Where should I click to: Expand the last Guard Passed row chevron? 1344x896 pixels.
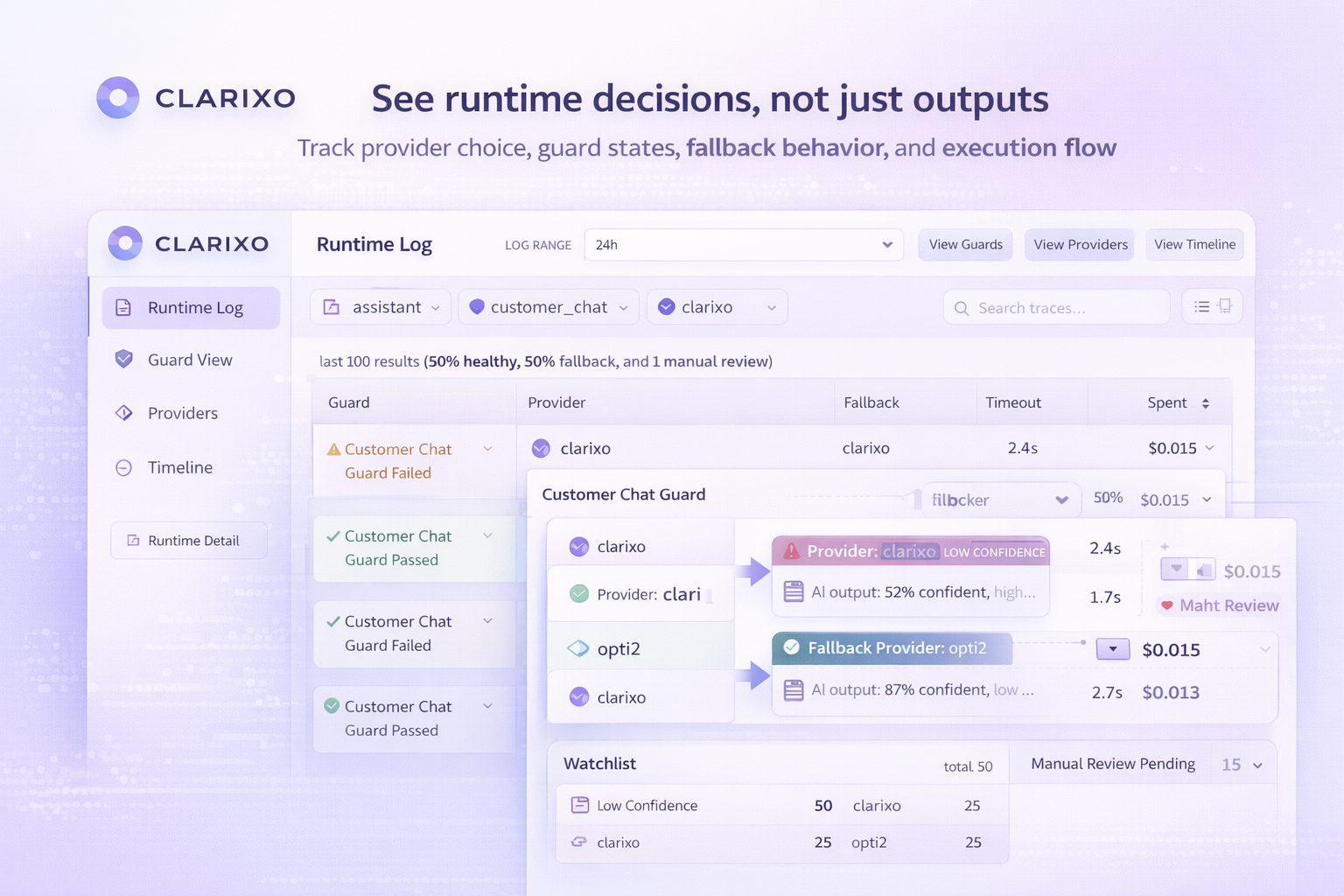point(488,706)
